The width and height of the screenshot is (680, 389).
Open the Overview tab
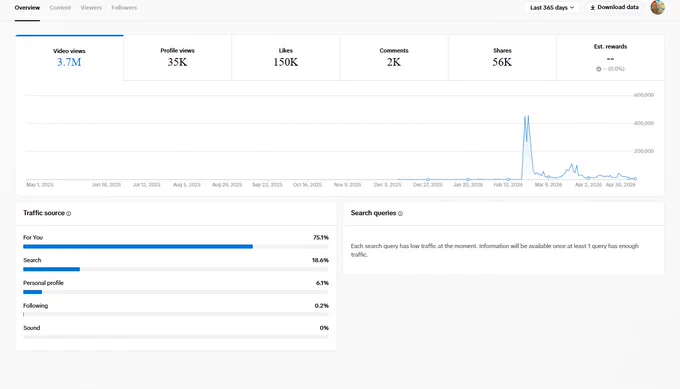pyautogui.click(x=27, y=8)
